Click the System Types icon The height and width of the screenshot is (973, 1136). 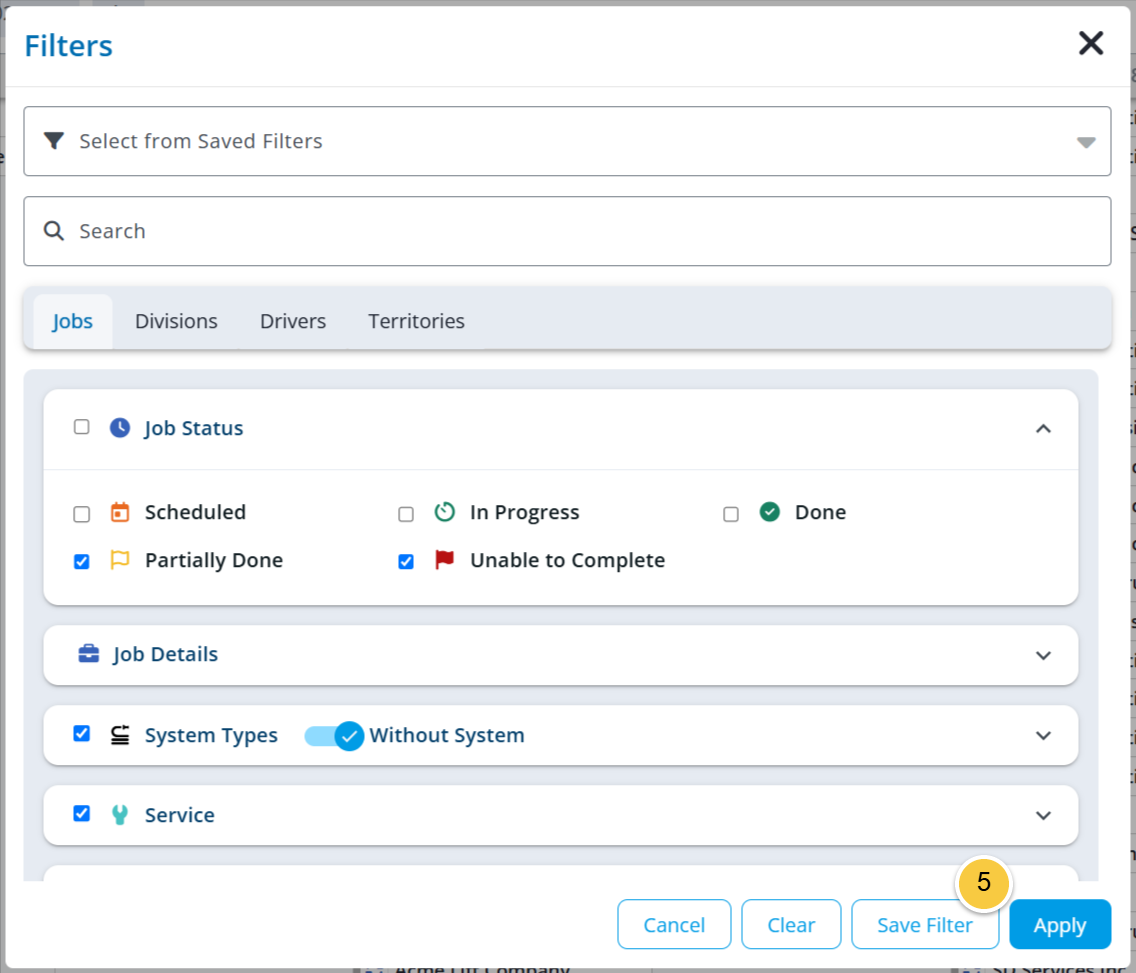pos(120,735)
